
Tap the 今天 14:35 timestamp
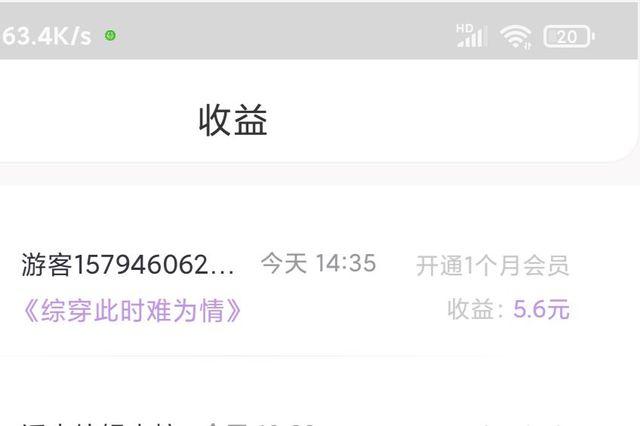pyautogui.click(x=318, y=263)
